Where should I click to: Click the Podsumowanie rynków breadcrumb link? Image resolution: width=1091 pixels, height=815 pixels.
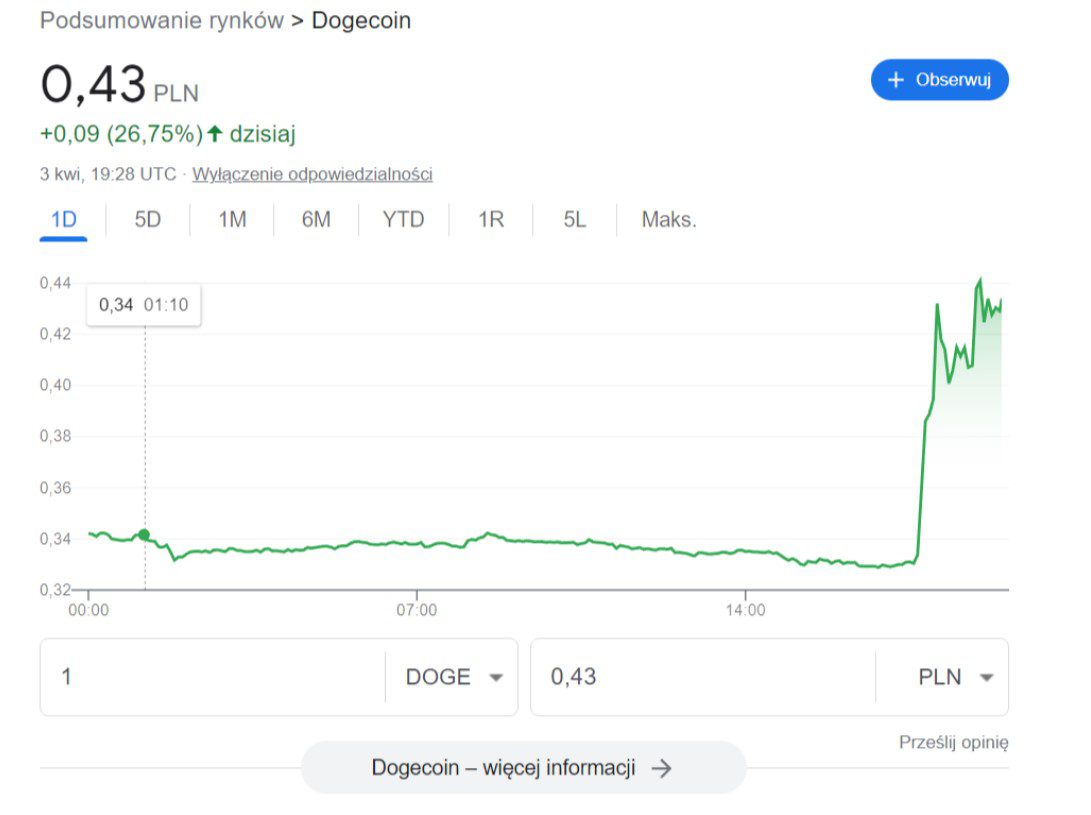[x=162, y=20]
